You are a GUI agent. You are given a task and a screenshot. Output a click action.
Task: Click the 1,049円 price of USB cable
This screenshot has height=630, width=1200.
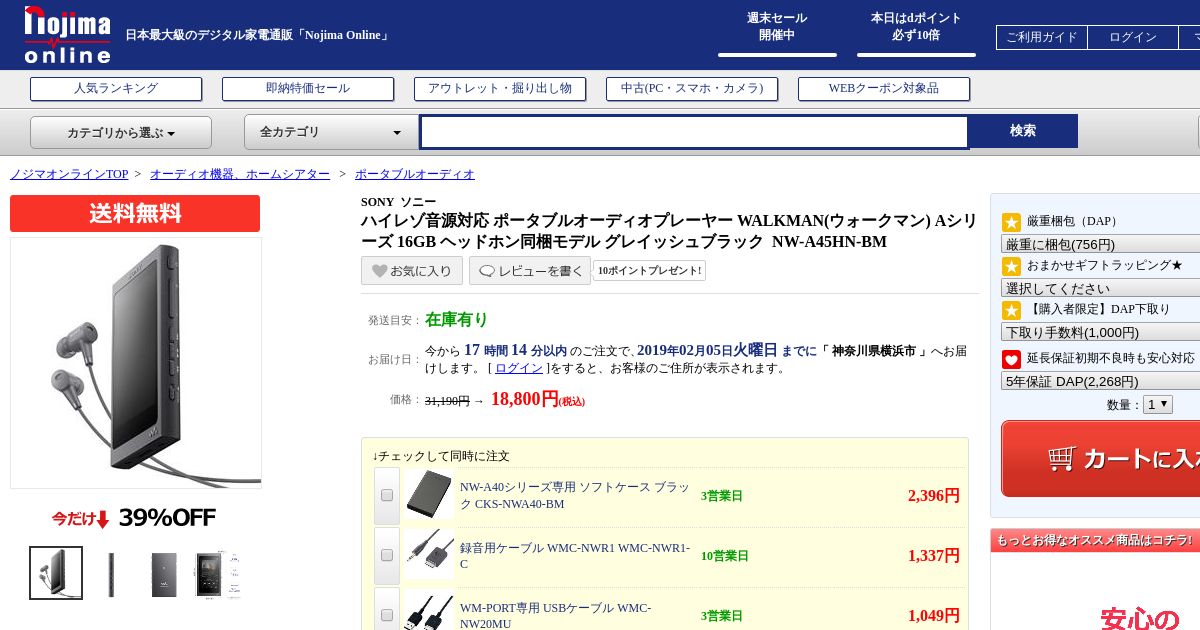[934, 615]
